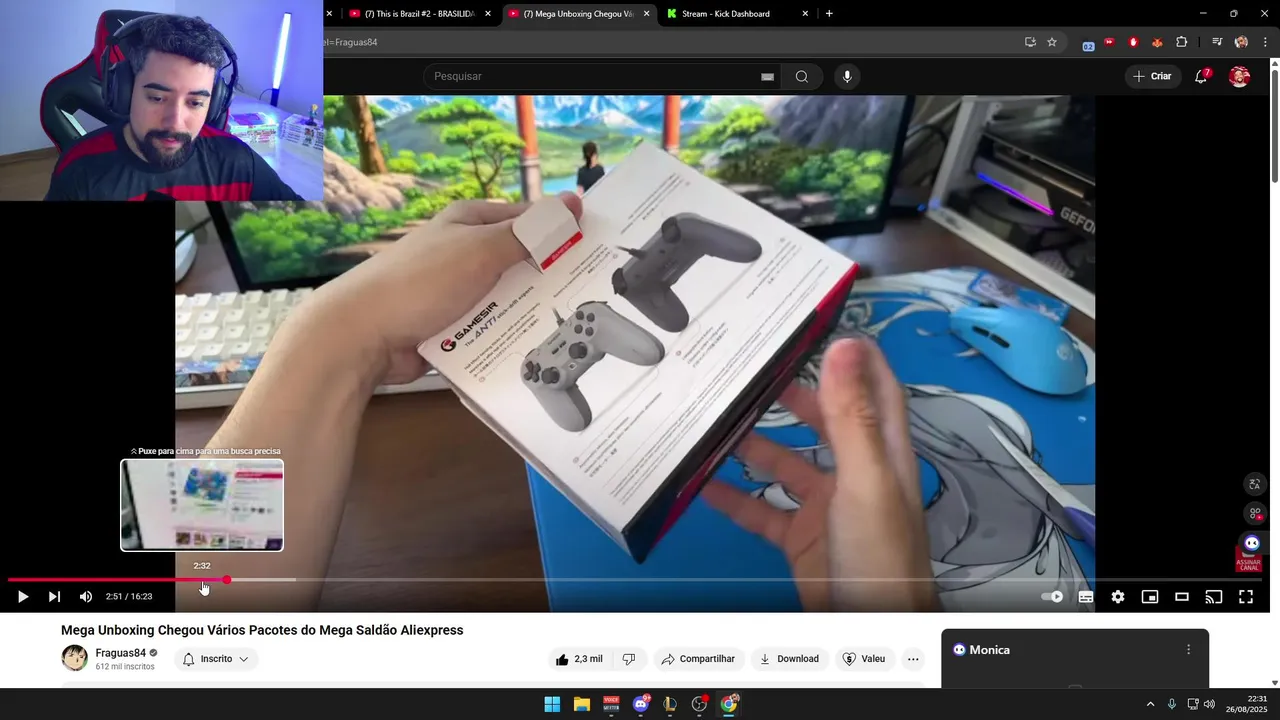
Task: Close the Mega Unboxing tab
Action: 646,14
